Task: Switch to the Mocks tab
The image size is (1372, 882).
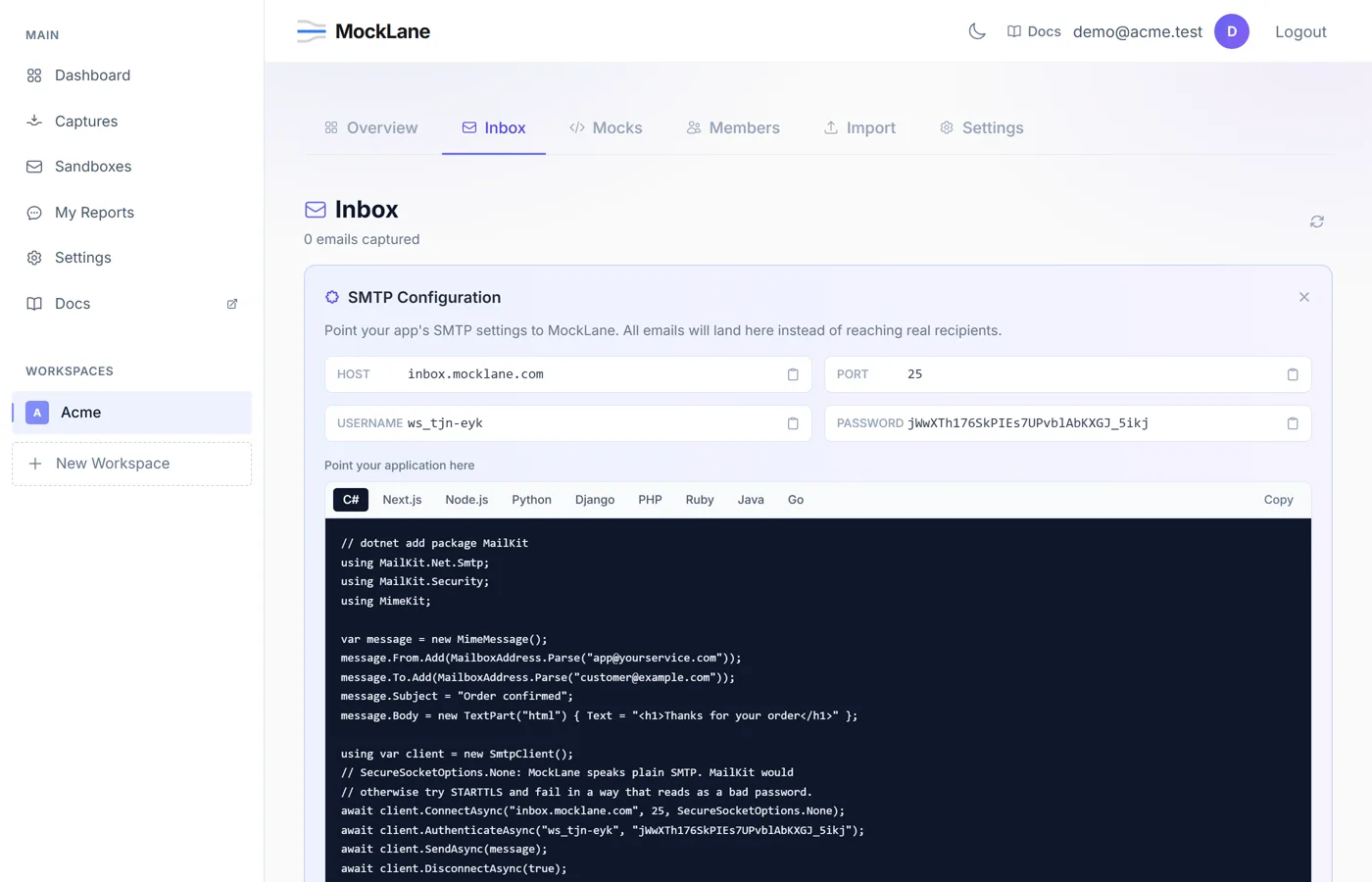Action: point(606,127)
